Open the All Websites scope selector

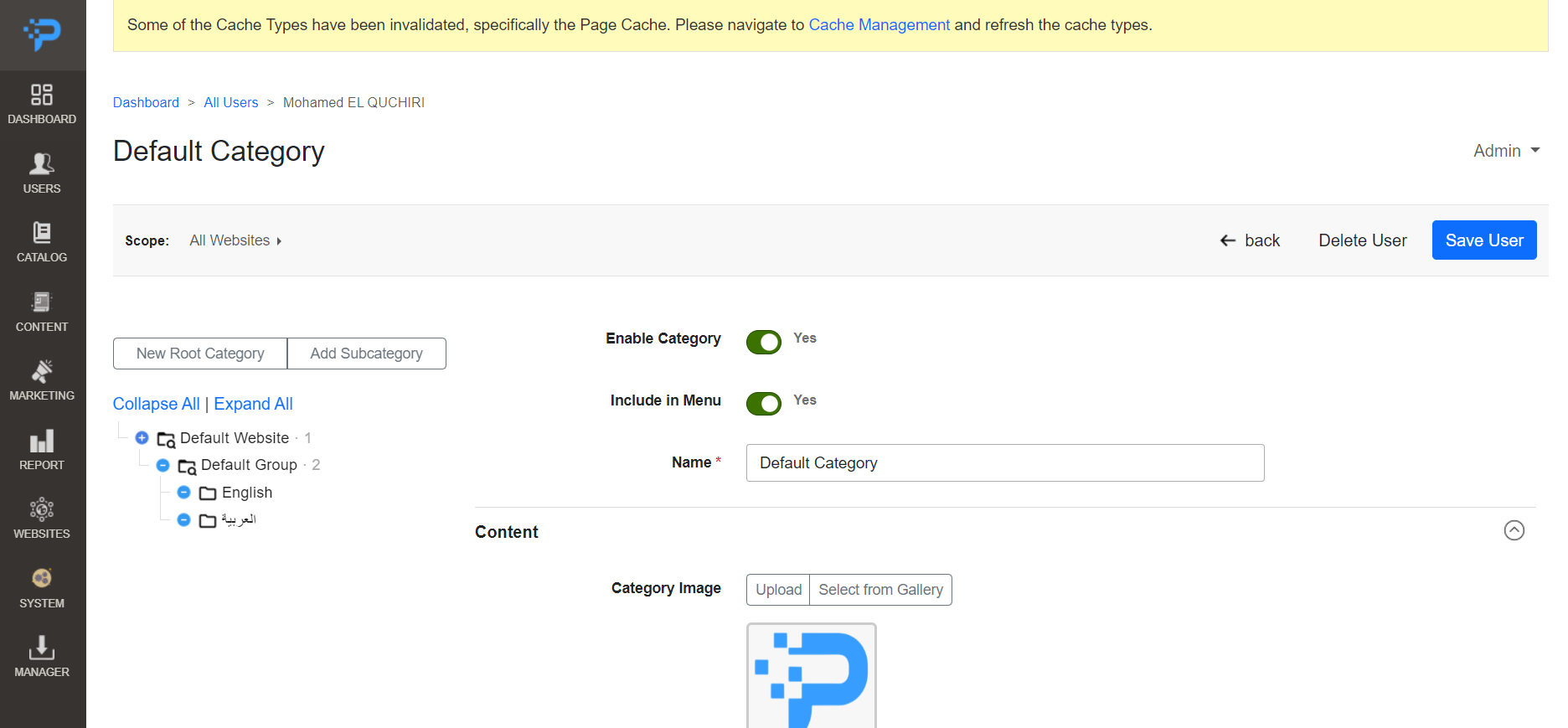tap(235, 240)
